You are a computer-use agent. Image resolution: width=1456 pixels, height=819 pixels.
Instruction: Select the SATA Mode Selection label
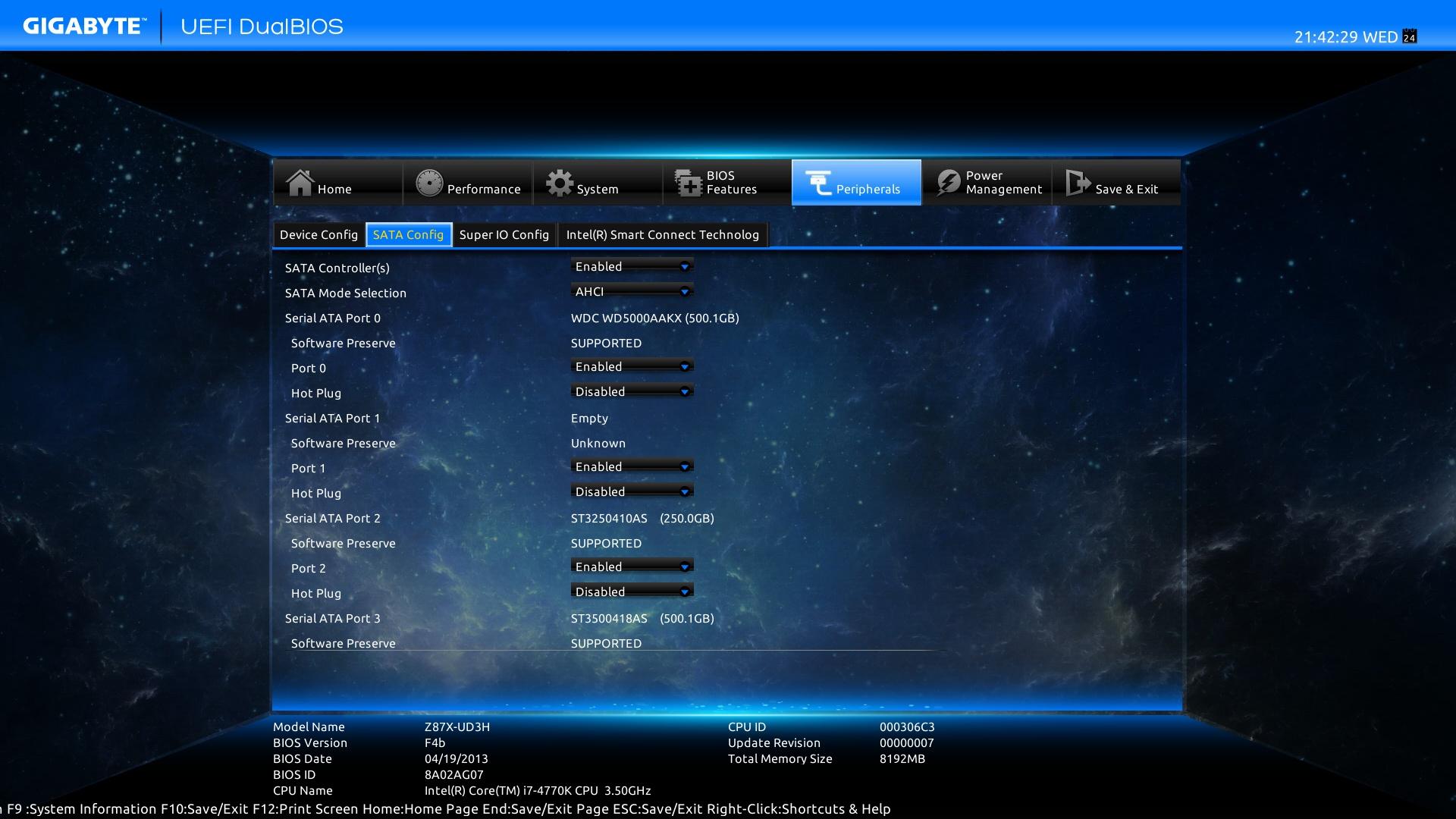point(346,293)
